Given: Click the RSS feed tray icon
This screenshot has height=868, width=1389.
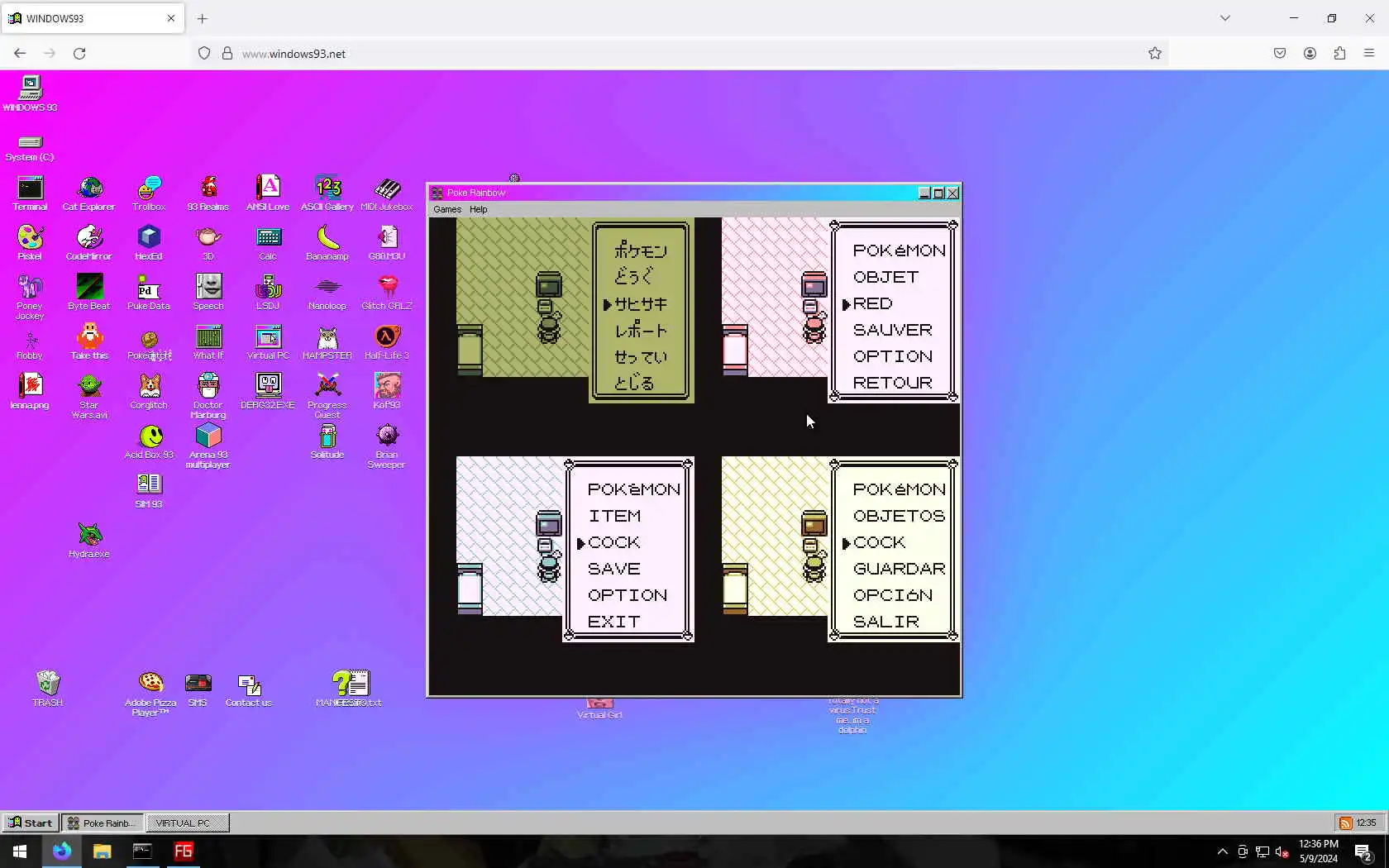Looking at the screenshot, I should [1346, 823].
